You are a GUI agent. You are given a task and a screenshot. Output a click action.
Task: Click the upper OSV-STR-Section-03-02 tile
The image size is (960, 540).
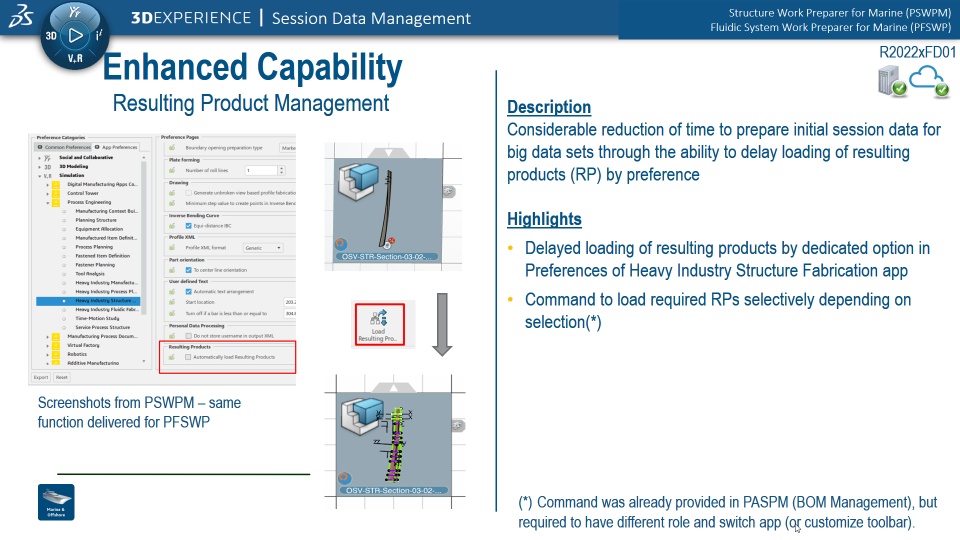pyautogui.click(x=387, y=210)
